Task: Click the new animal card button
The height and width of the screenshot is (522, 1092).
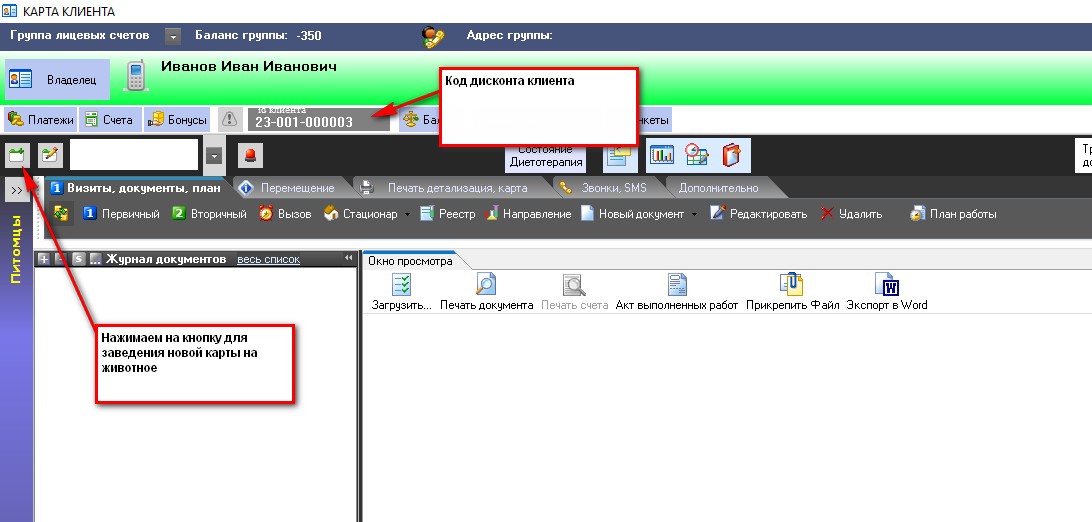Action: (x=17, y=155)
